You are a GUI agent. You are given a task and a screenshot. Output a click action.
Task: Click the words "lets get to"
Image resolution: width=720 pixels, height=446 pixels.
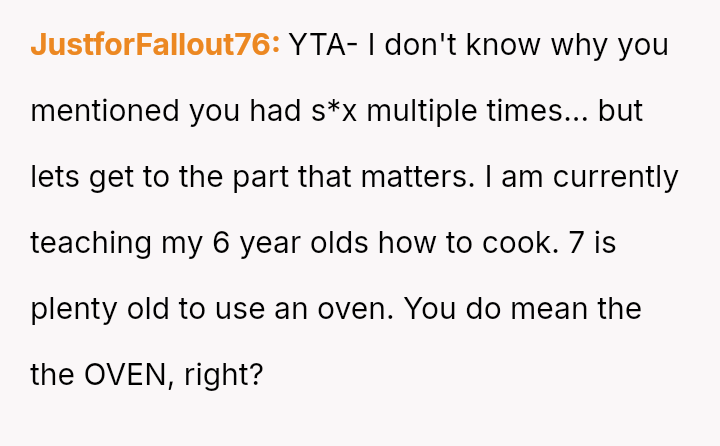[96, 176]
